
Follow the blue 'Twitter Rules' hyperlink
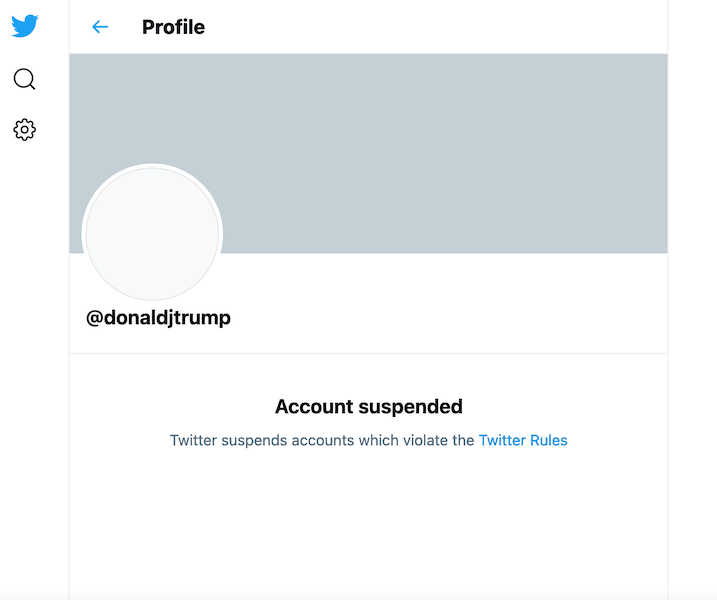pyautogui.click(x=523, y=440)
